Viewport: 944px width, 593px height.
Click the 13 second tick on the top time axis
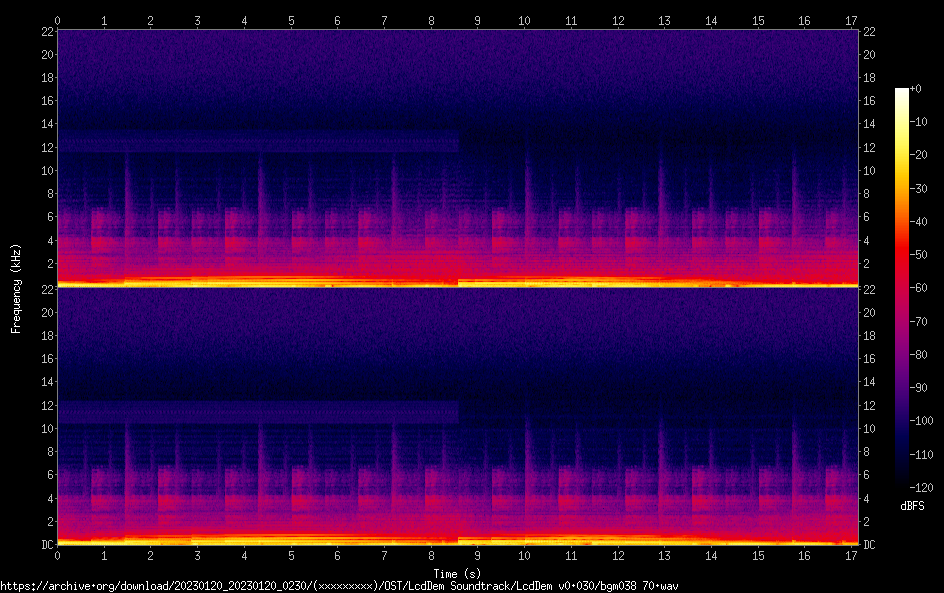pos(664,20)
